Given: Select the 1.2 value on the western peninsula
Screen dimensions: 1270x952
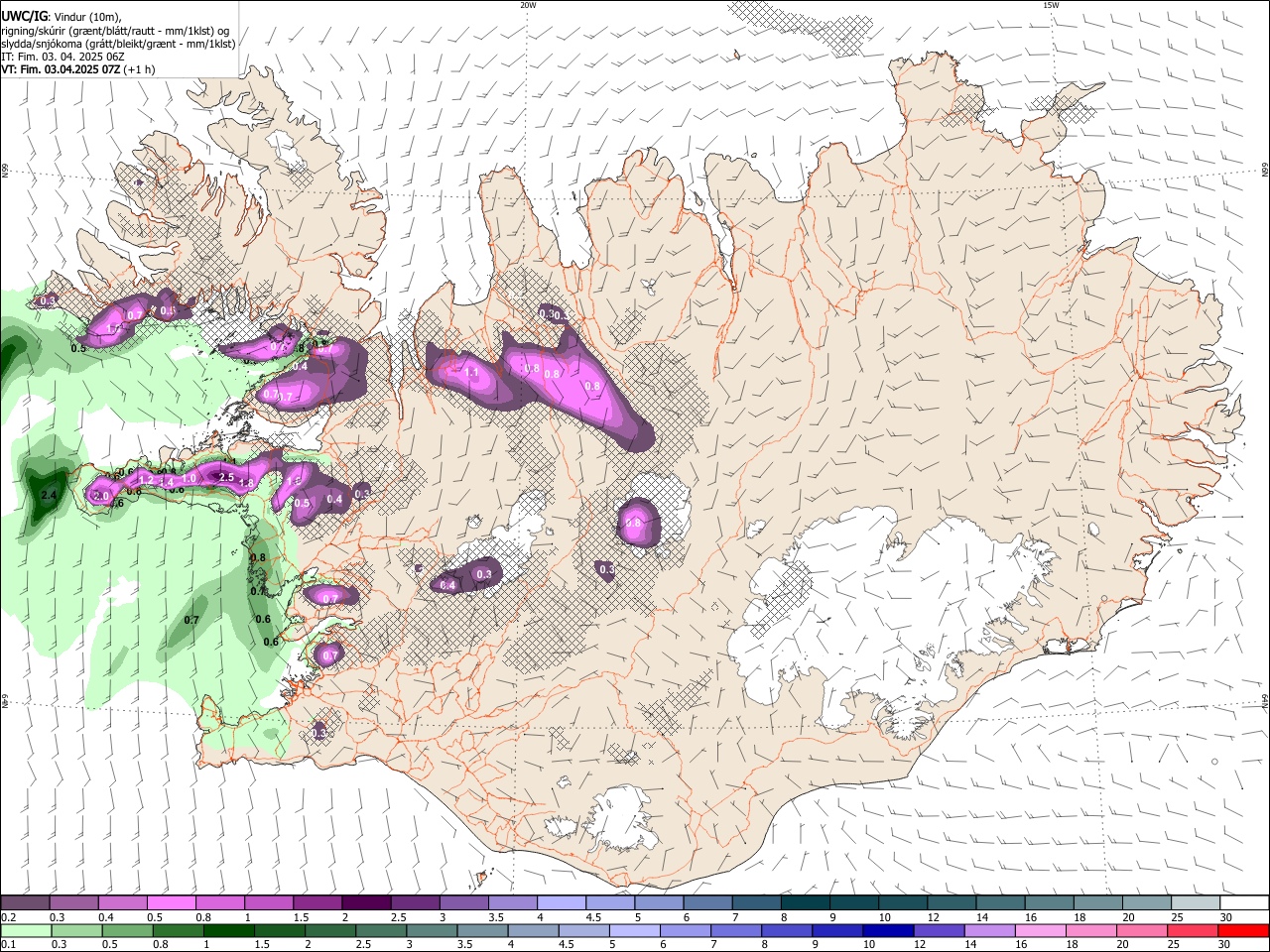Looking at the screenshot, I should point(146,479).
